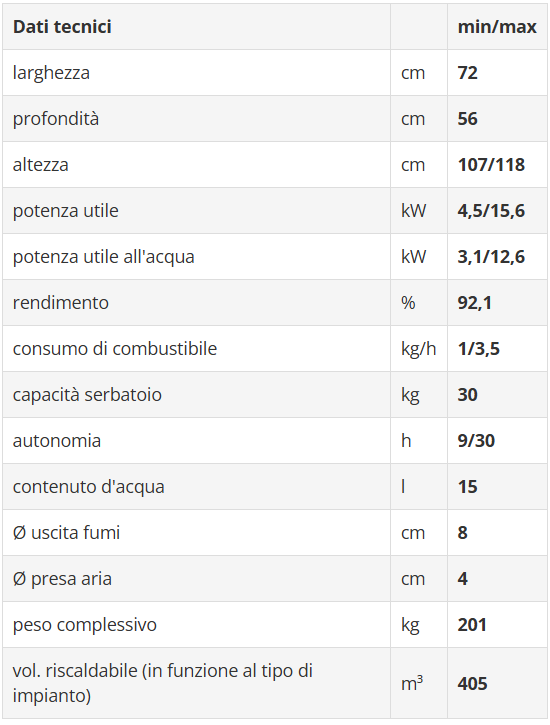Select the rendimento value 92,1
The width and height of the screenshot is (550, 725).
tap(475, 303)
